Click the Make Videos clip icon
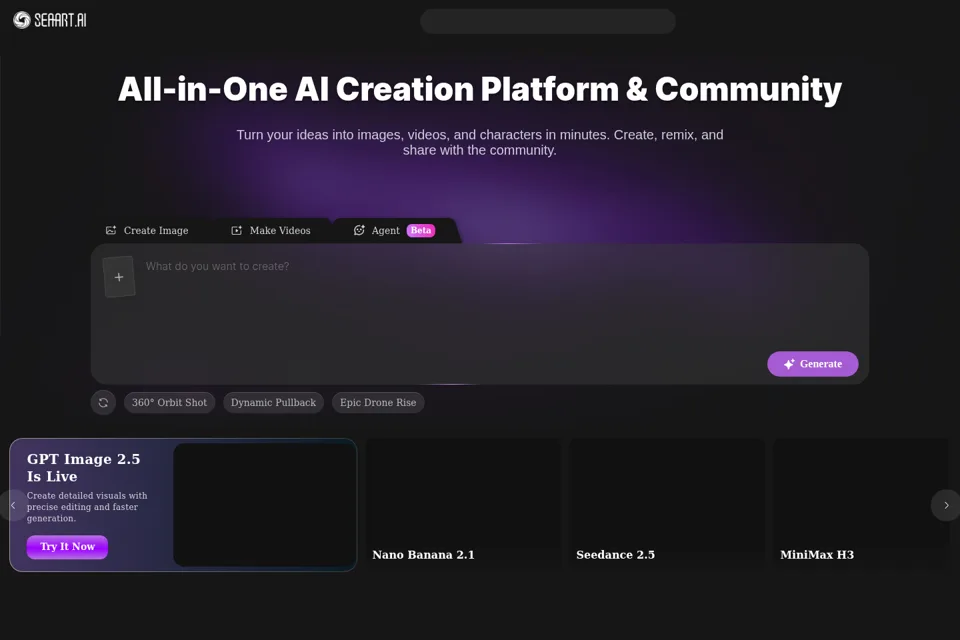This screenshot has height=640, width=960. [x=236, y=230]
